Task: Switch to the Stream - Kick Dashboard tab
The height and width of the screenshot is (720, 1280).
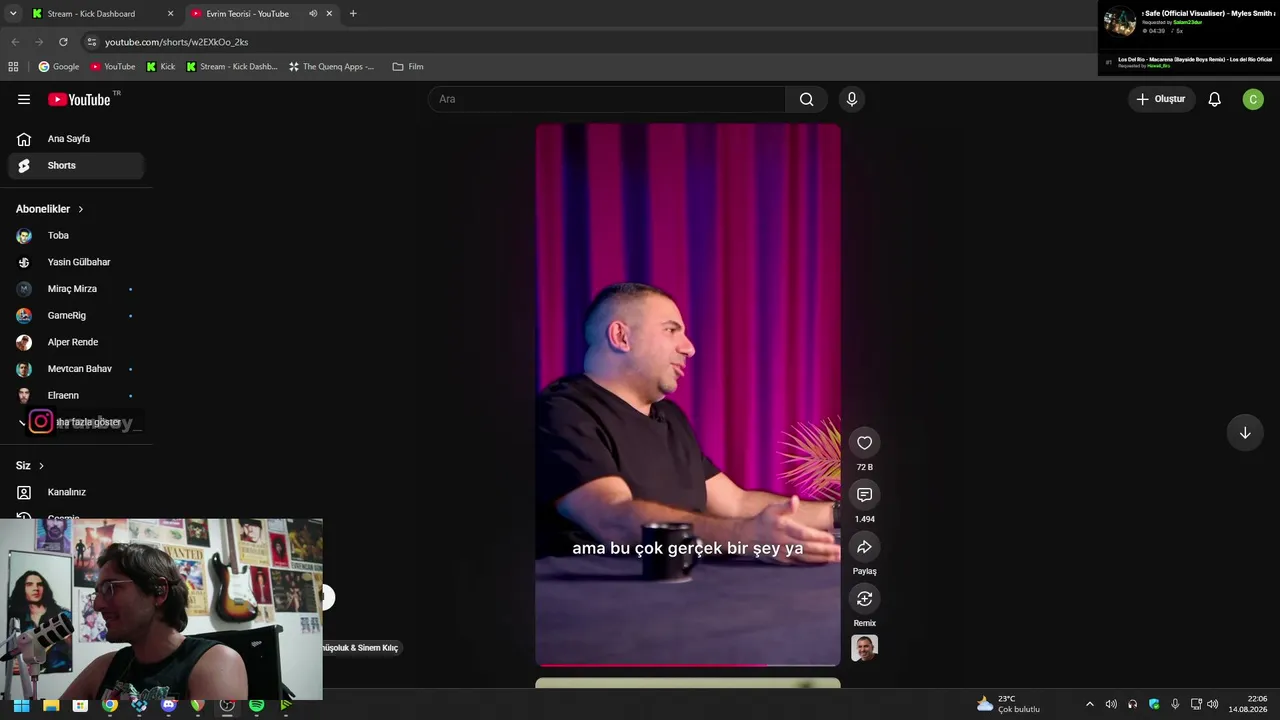Action: point(103,14)
